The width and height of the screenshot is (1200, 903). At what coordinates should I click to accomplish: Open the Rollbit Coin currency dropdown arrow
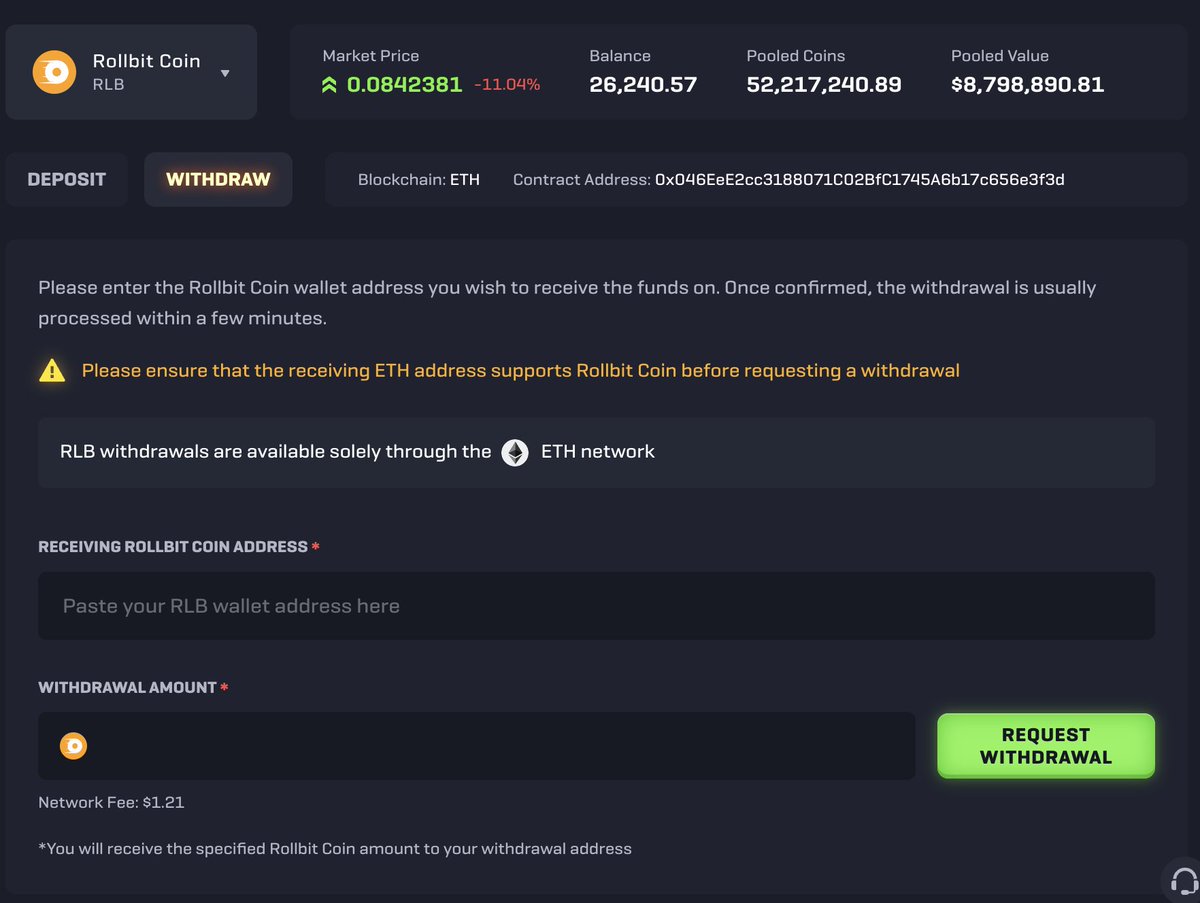click(x=225, y=73)
